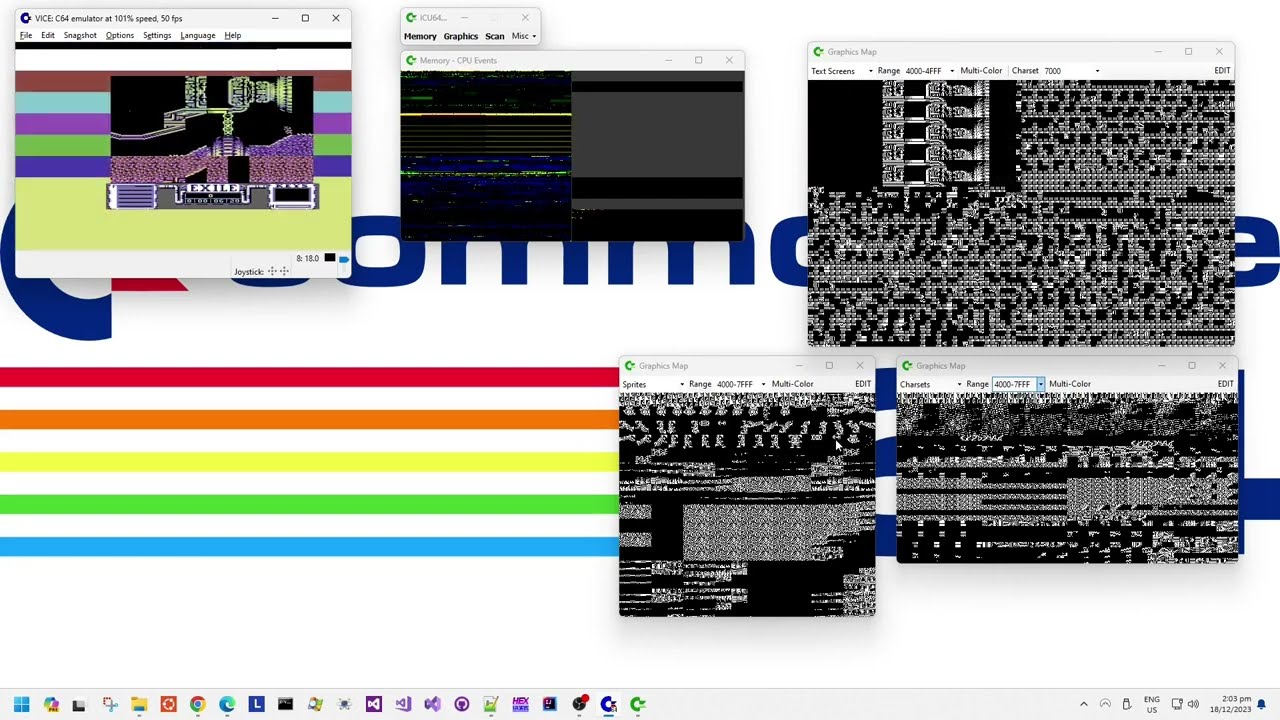Open Scan menu in ICU64 window
This screenshot has width=1280, height=720.
point(495,36)
